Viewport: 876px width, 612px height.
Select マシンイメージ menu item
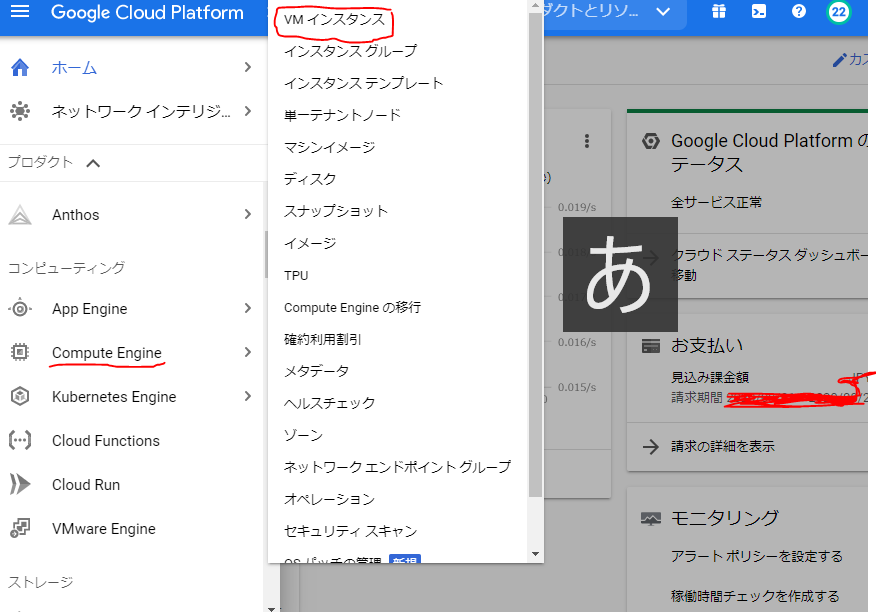(x=330, y=147)
